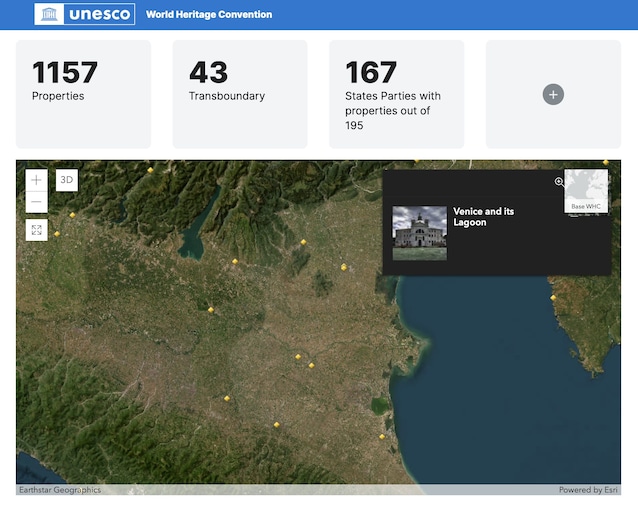Click the 1157 Properties card

point(83,94)
